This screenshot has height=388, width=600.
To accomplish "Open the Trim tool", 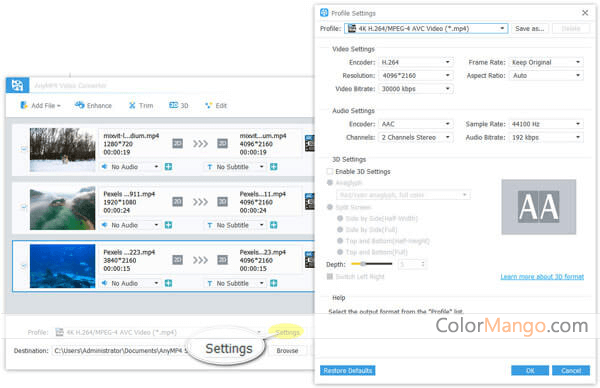I will point(141,105).
